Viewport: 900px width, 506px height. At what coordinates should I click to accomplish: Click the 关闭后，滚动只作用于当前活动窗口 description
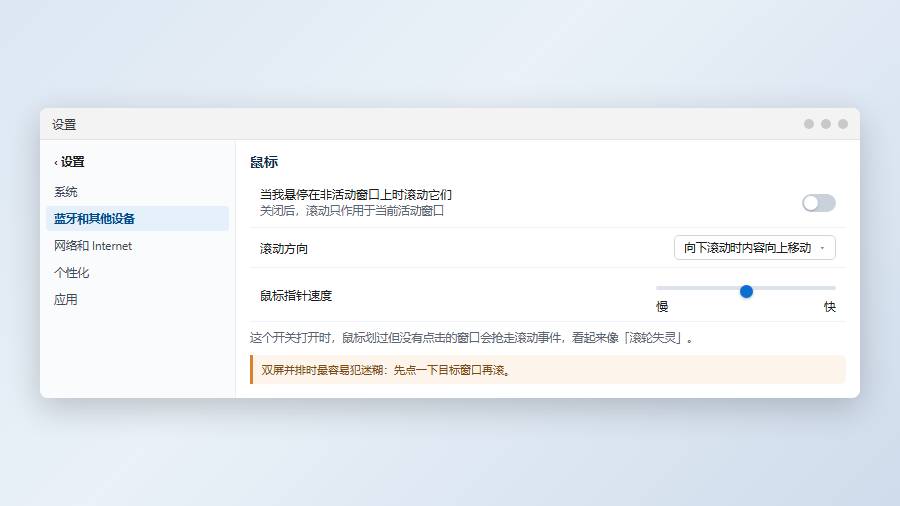pos(352,211)
